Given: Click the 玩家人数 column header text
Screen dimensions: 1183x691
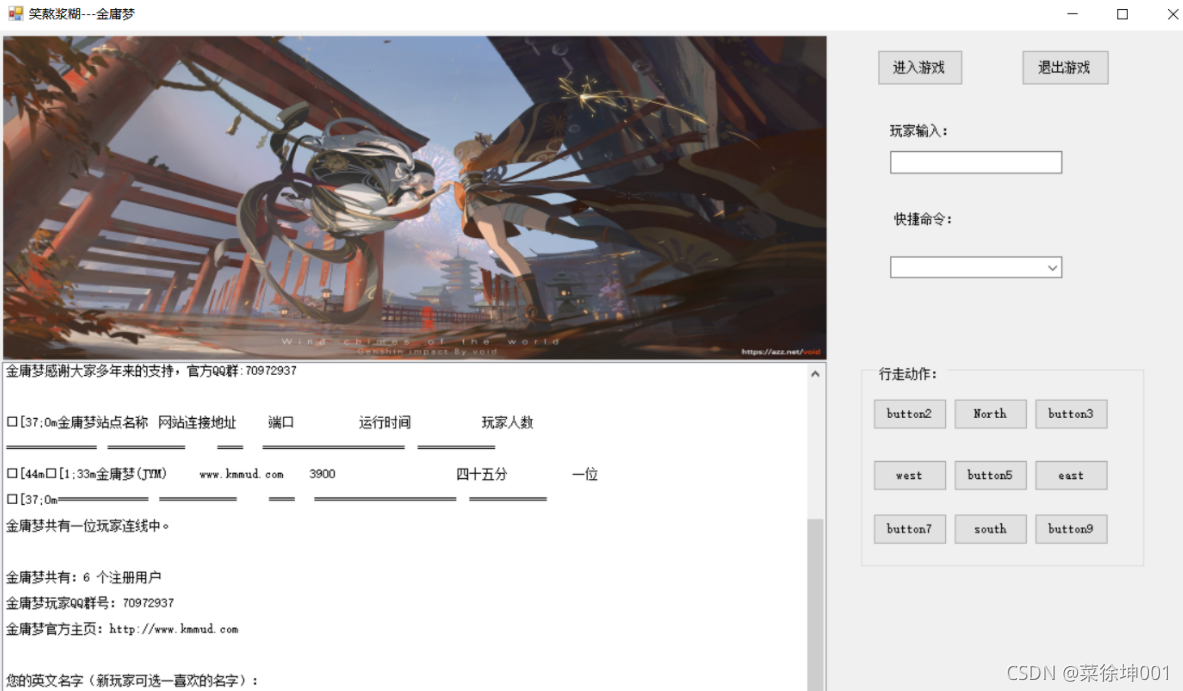Looking at the screenshot, I should (508, 422).
